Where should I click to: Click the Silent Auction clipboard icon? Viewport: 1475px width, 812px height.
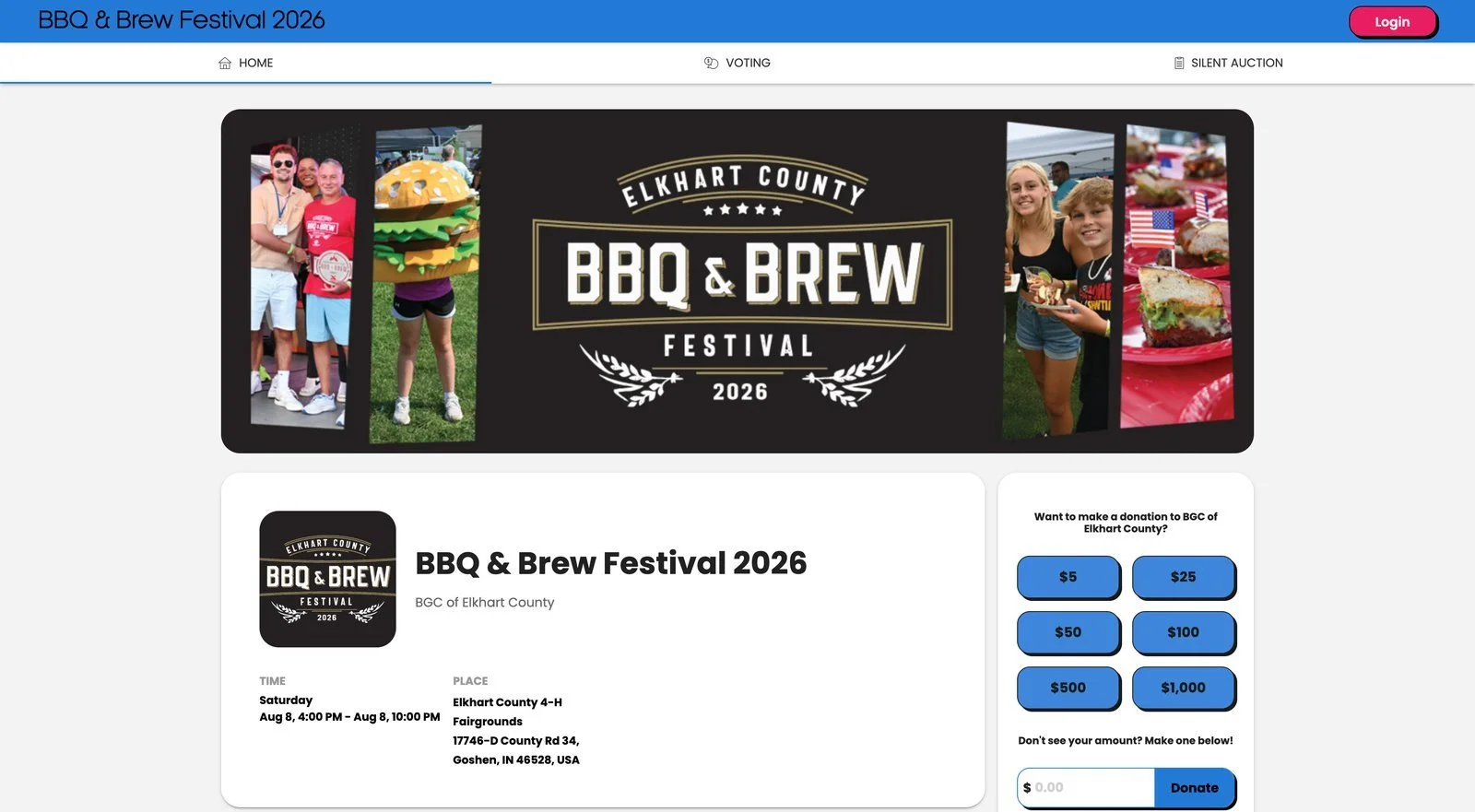[1179, 63]
